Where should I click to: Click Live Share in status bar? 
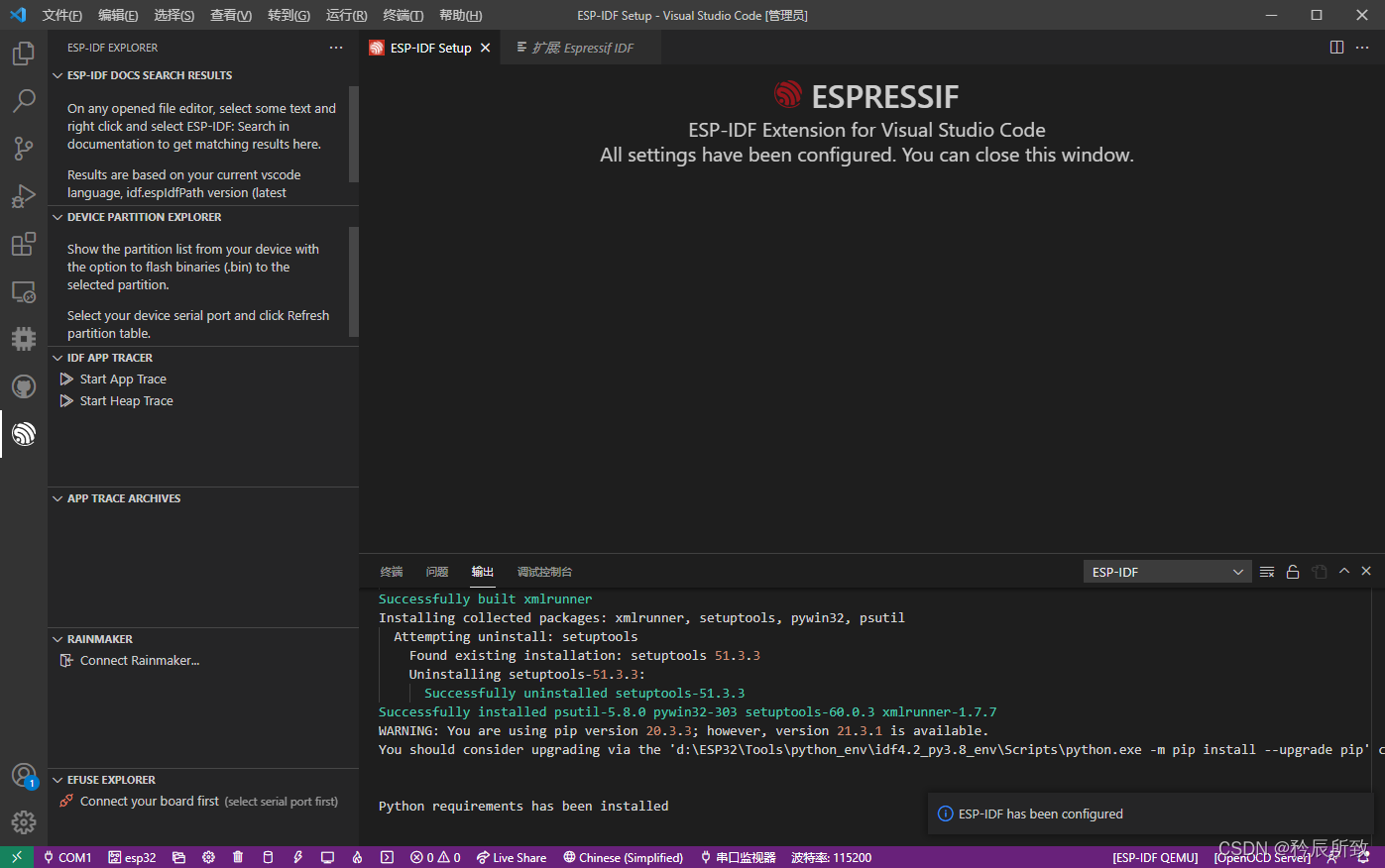click(x=512, y=857)
